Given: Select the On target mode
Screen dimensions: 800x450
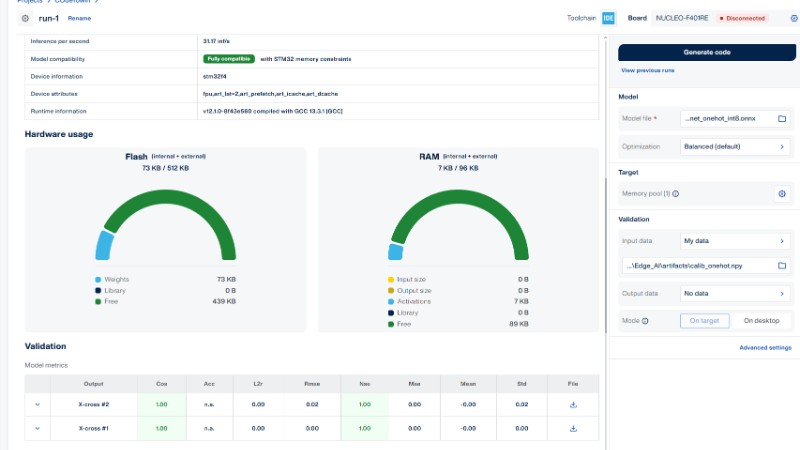Looking at the screenshot, I should point(704,321).
